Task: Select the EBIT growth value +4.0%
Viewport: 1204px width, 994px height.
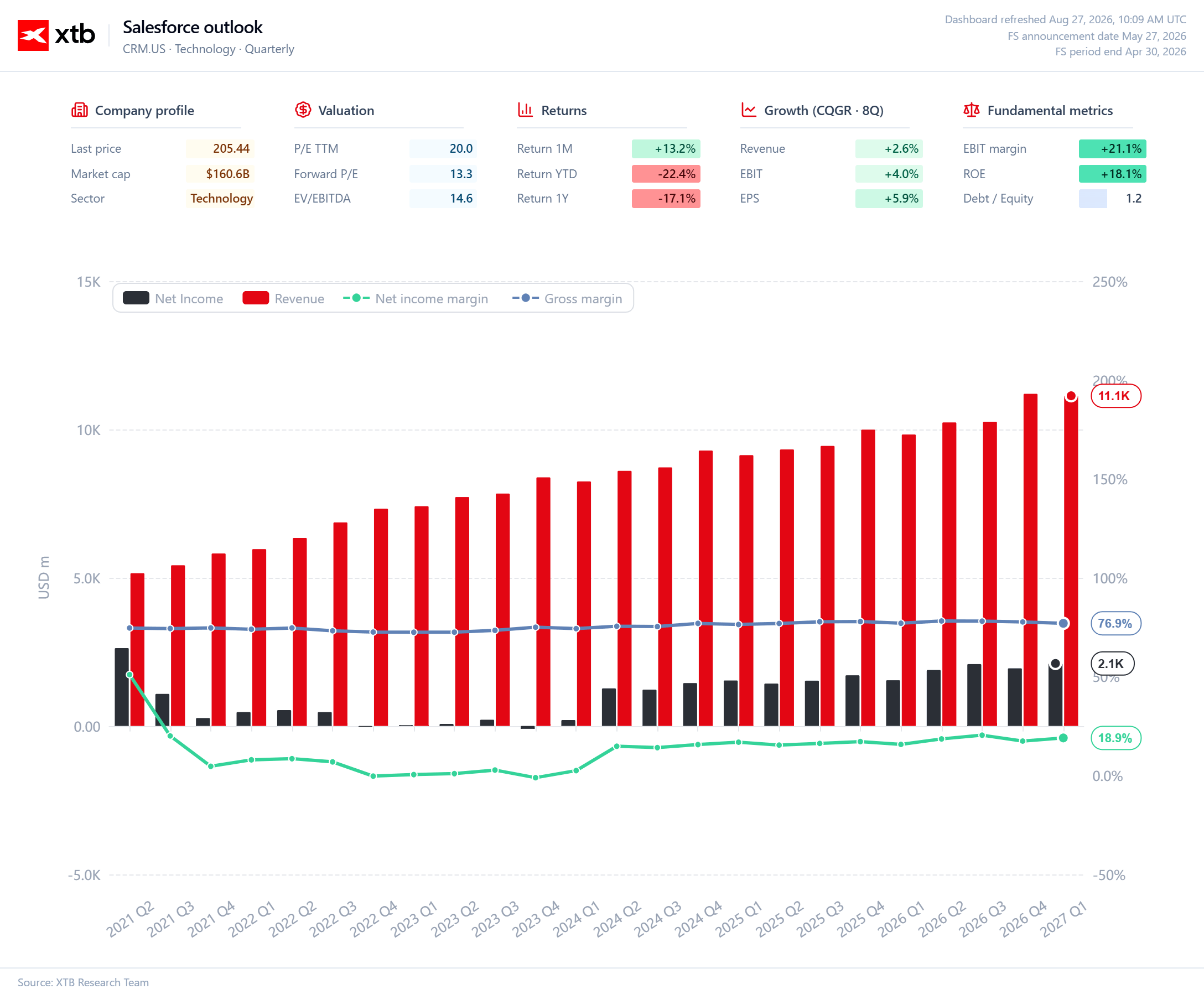Action: tap(901, 174)
